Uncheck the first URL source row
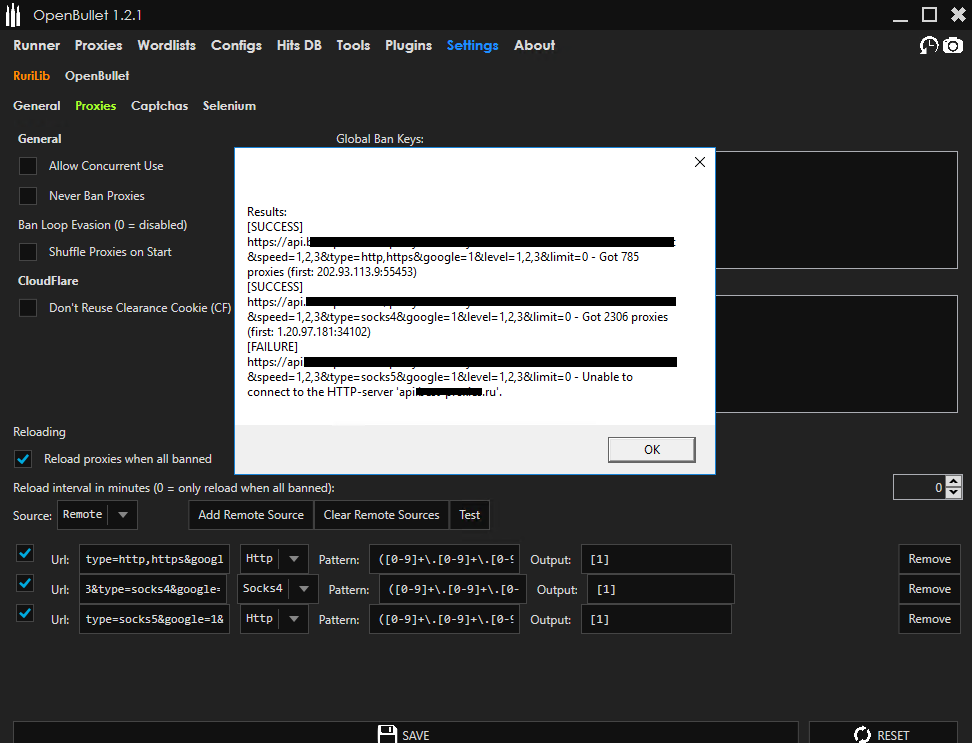This screenshot has height=743, width=972. 24,558
